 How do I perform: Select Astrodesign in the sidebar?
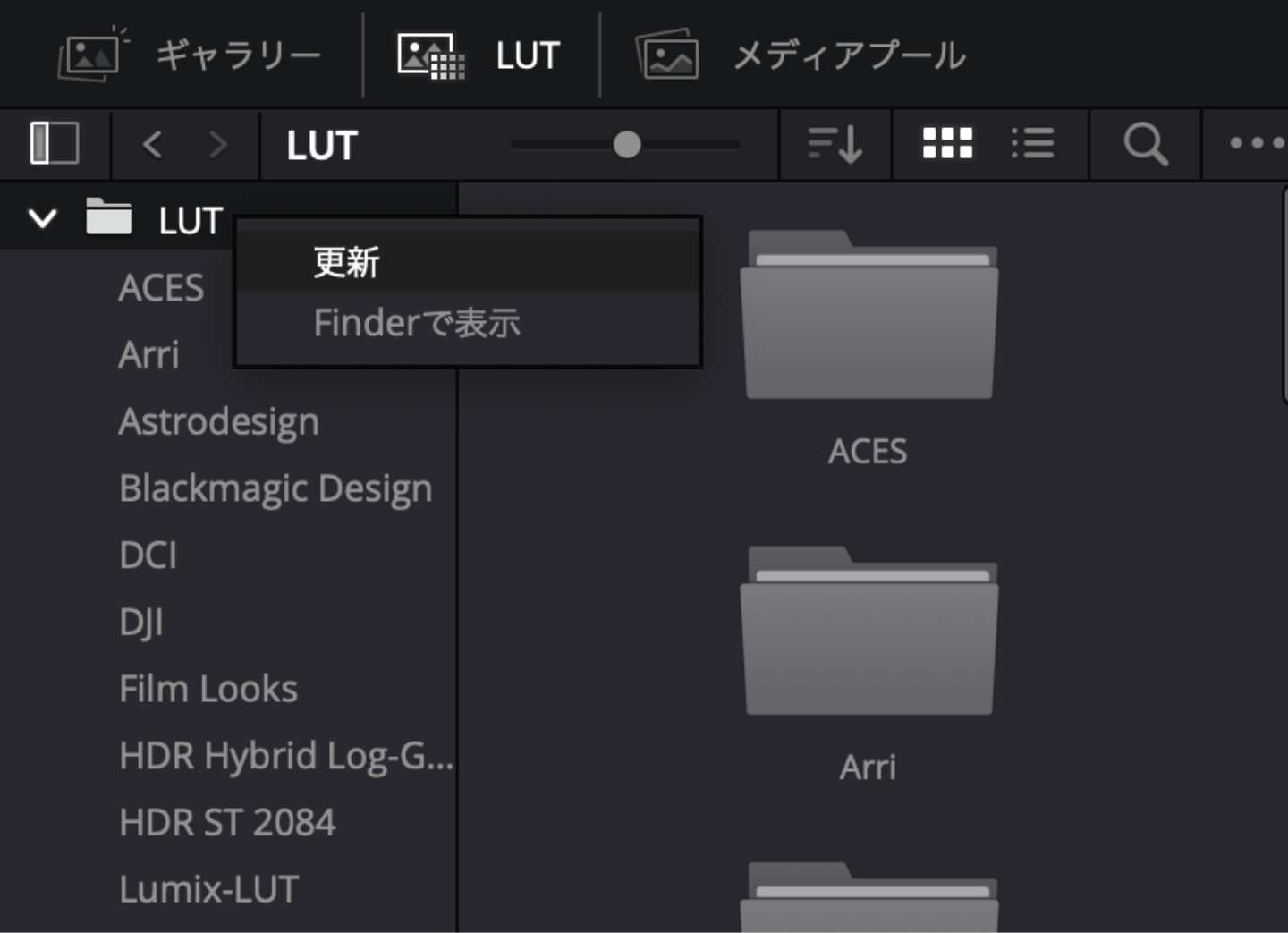coord(219,422)
